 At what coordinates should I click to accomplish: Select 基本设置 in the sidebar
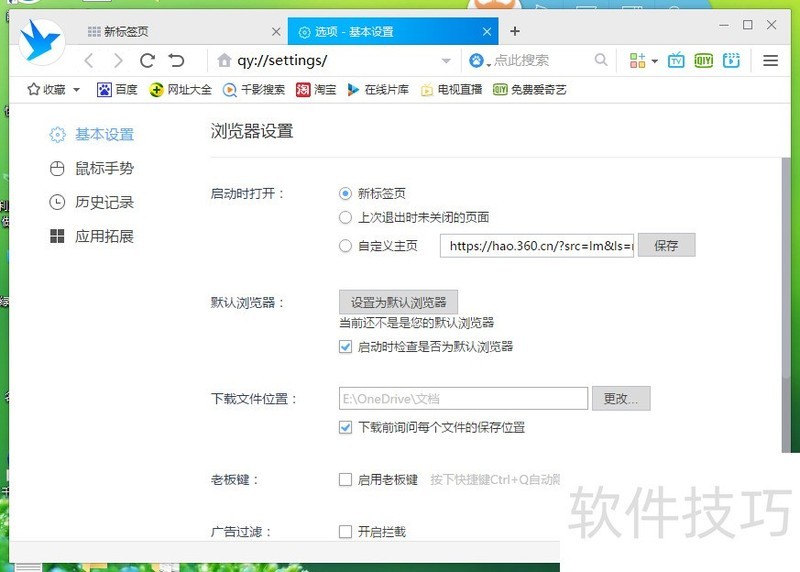92,134
